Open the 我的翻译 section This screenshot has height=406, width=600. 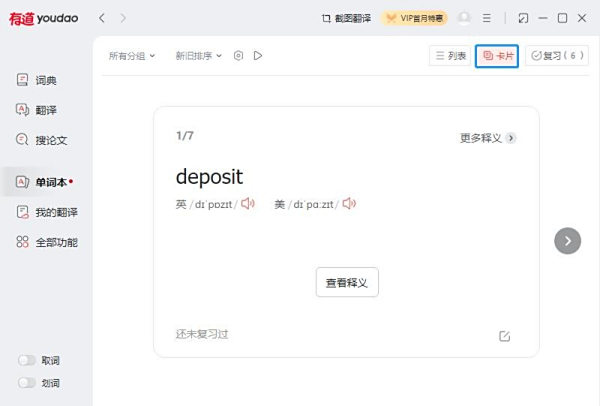point(47,212)
